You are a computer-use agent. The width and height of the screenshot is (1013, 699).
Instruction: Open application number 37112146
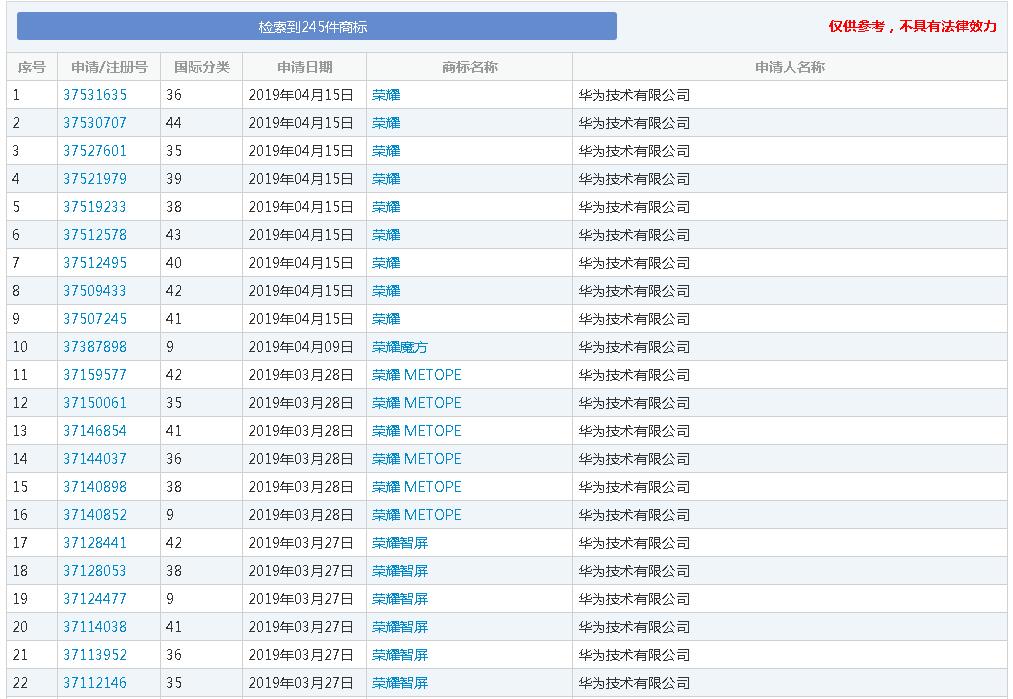95,683
